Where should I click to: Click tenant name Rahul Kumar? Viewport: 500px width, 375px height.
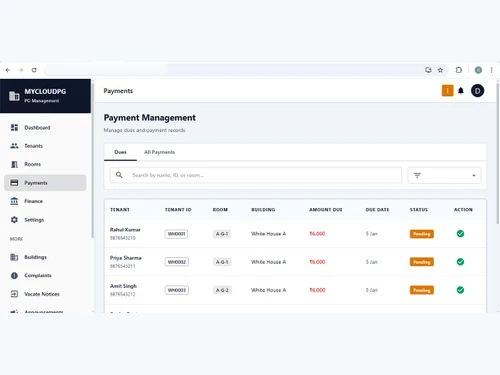tap(125, 230)
